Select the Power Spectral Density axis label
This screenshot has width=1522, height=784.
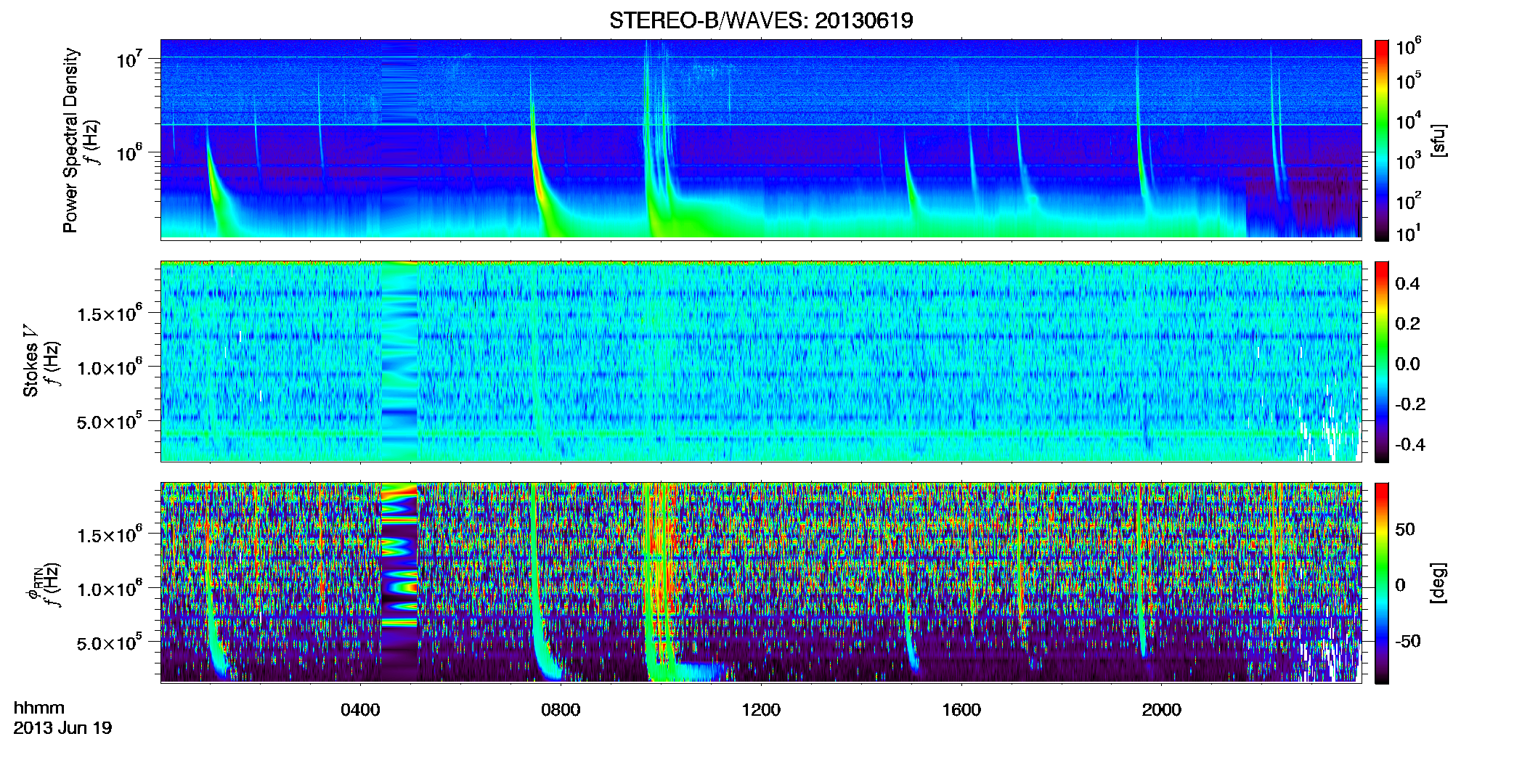70,140
